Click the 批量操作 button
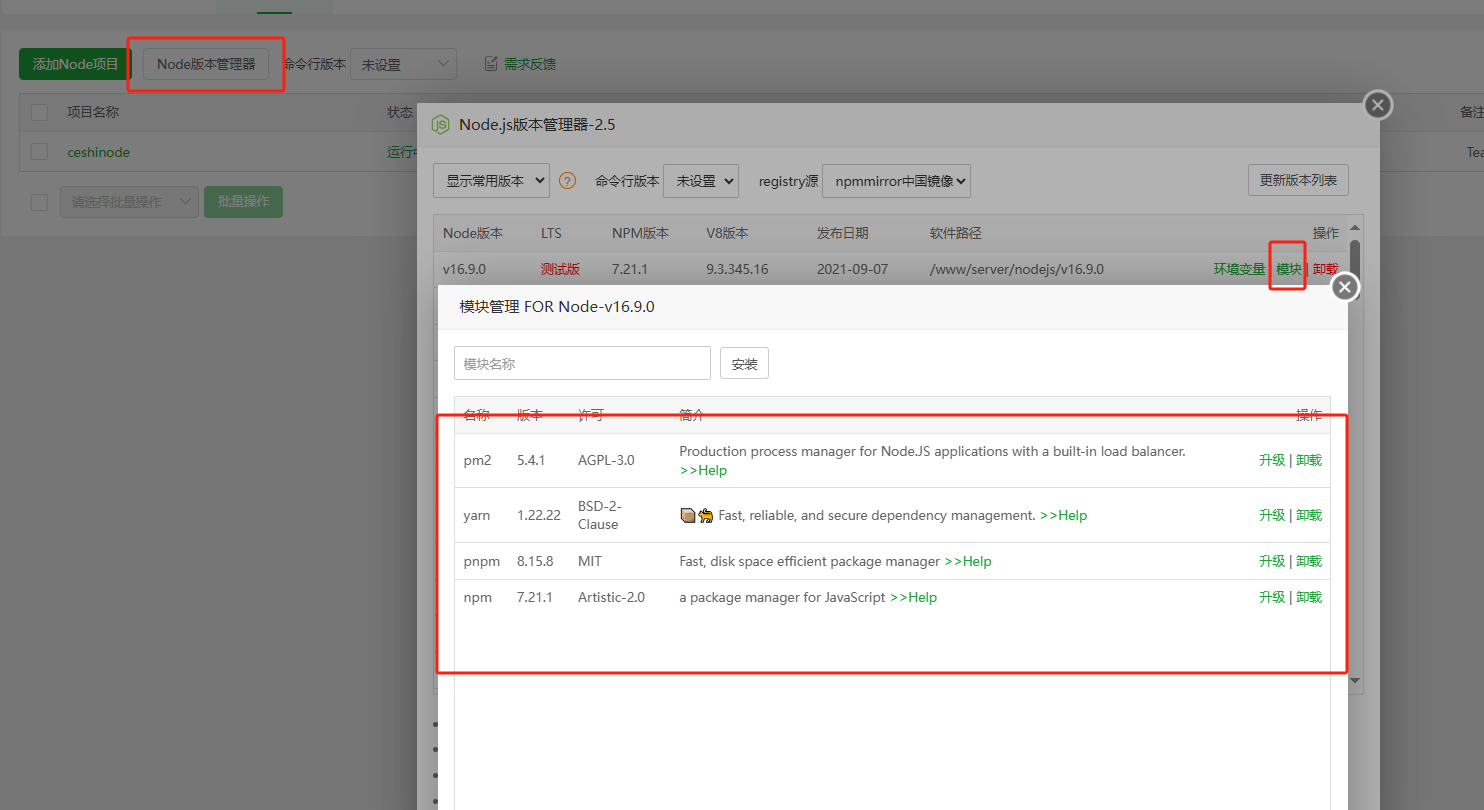 coord(243,202)
